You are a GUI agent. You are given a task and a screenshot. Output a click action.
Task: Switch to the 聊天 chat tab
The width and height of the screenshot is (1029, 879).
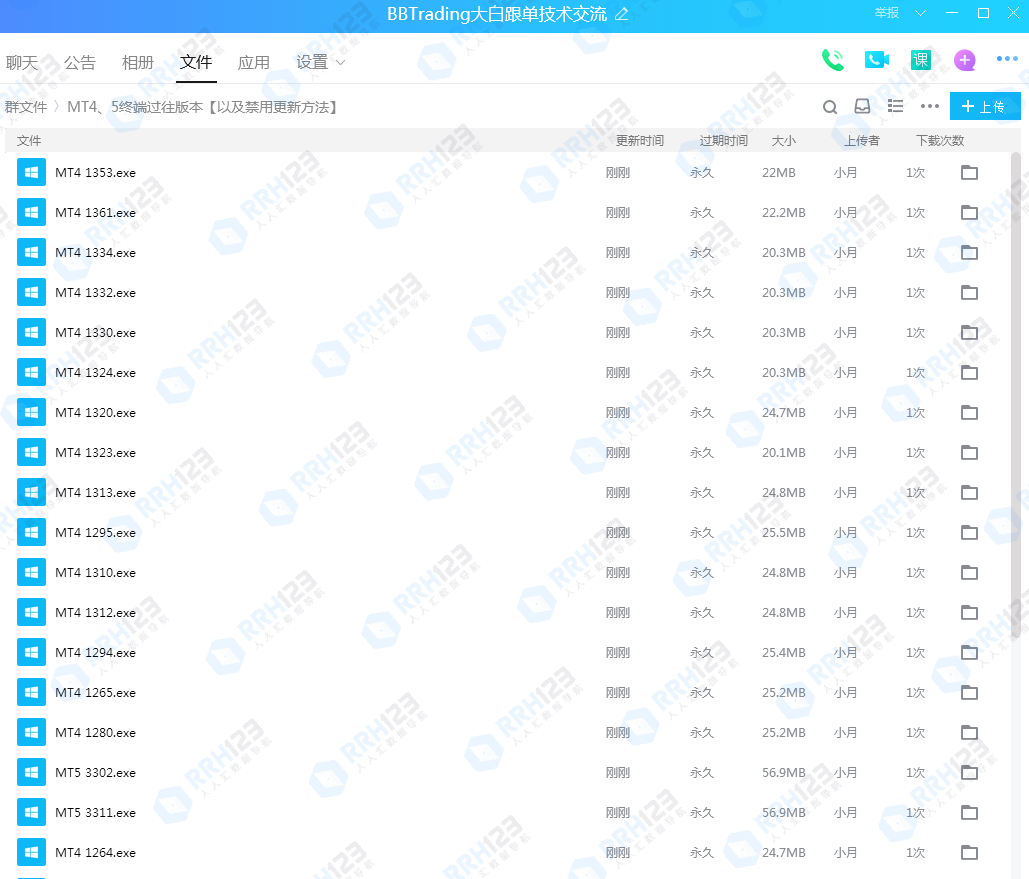[22, 62]
